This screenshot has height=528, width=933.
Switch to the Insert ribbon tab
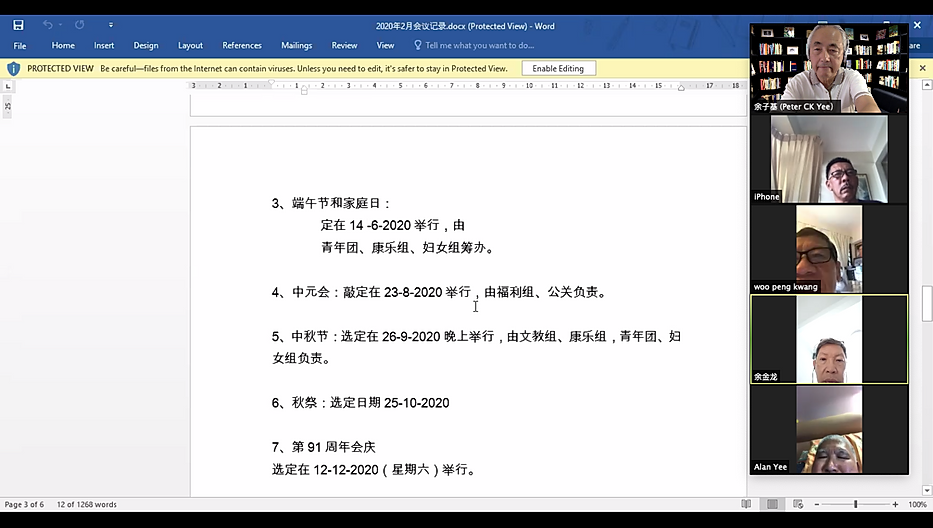104,45
